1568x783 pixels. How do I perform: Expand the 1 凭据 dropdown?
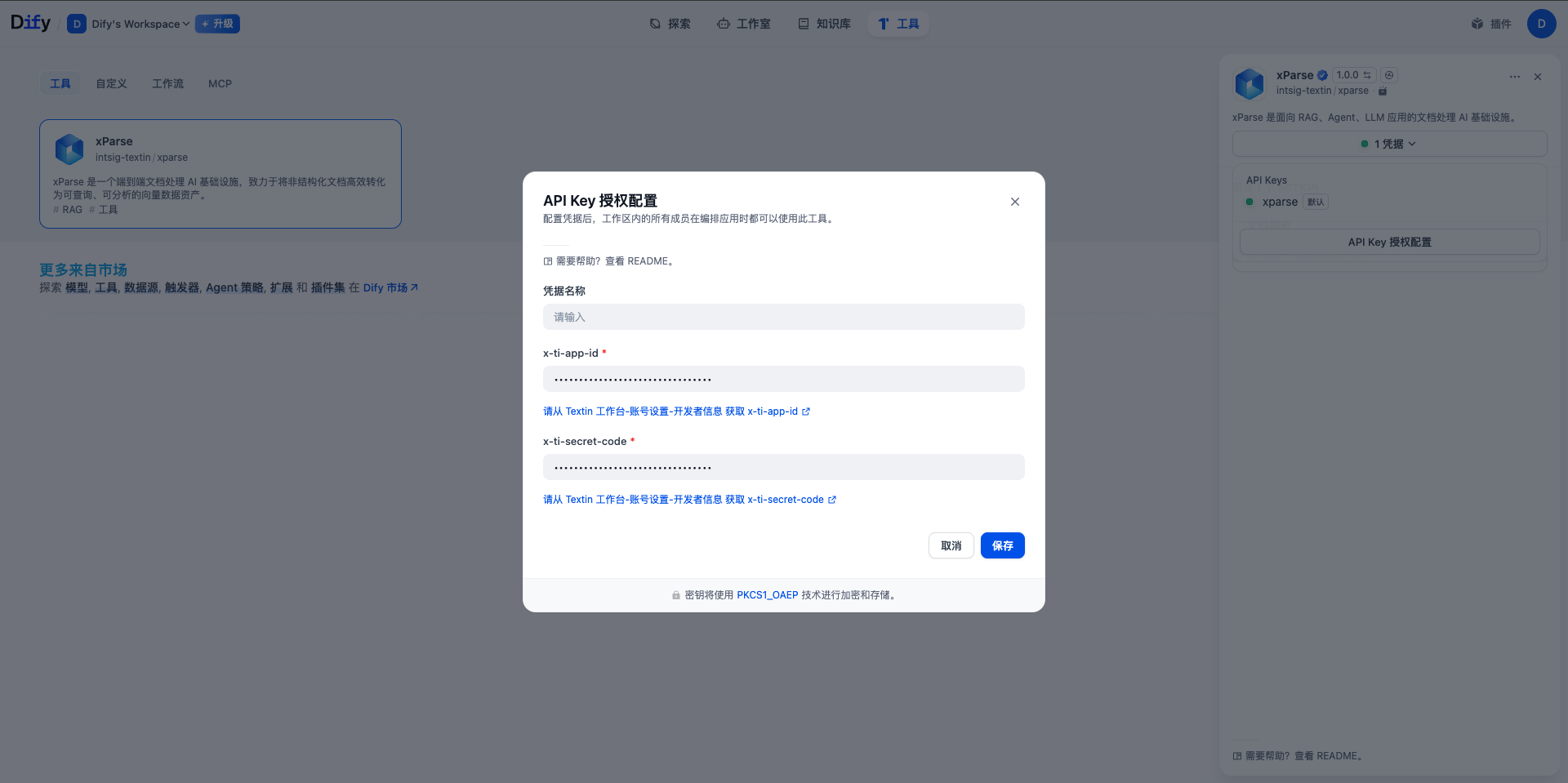1414,143
